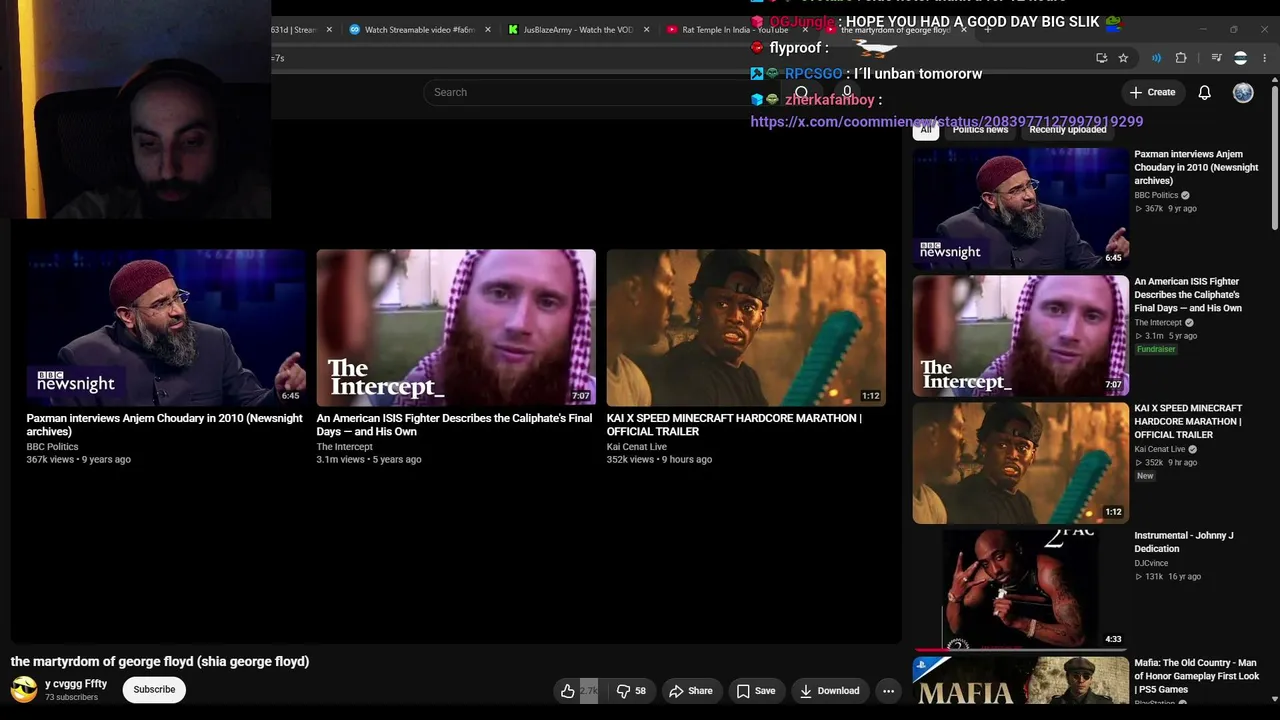This screenshot has height=720, width=1280.
Task: Open y cvggg Fffty channel avatar
Action: click(24, 690)
